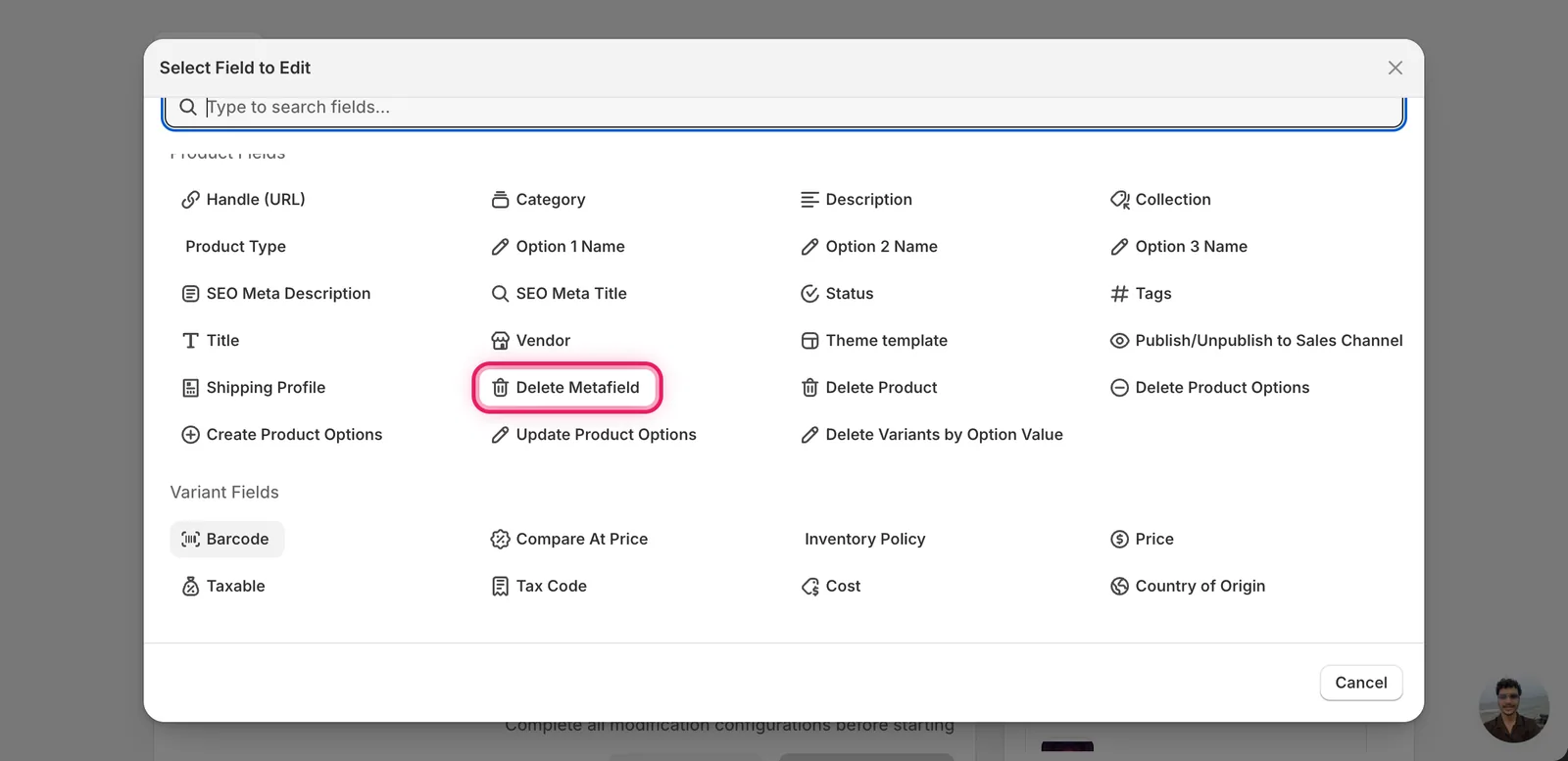Click the pencil icon for Option 1 Name
The image size is (1568, 761).
[x=500, y=247]
